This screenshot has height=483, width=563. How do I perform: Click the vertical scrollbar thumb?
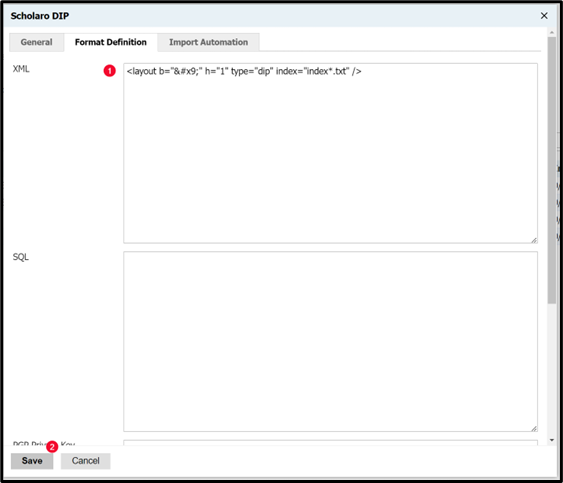(552, 170)
